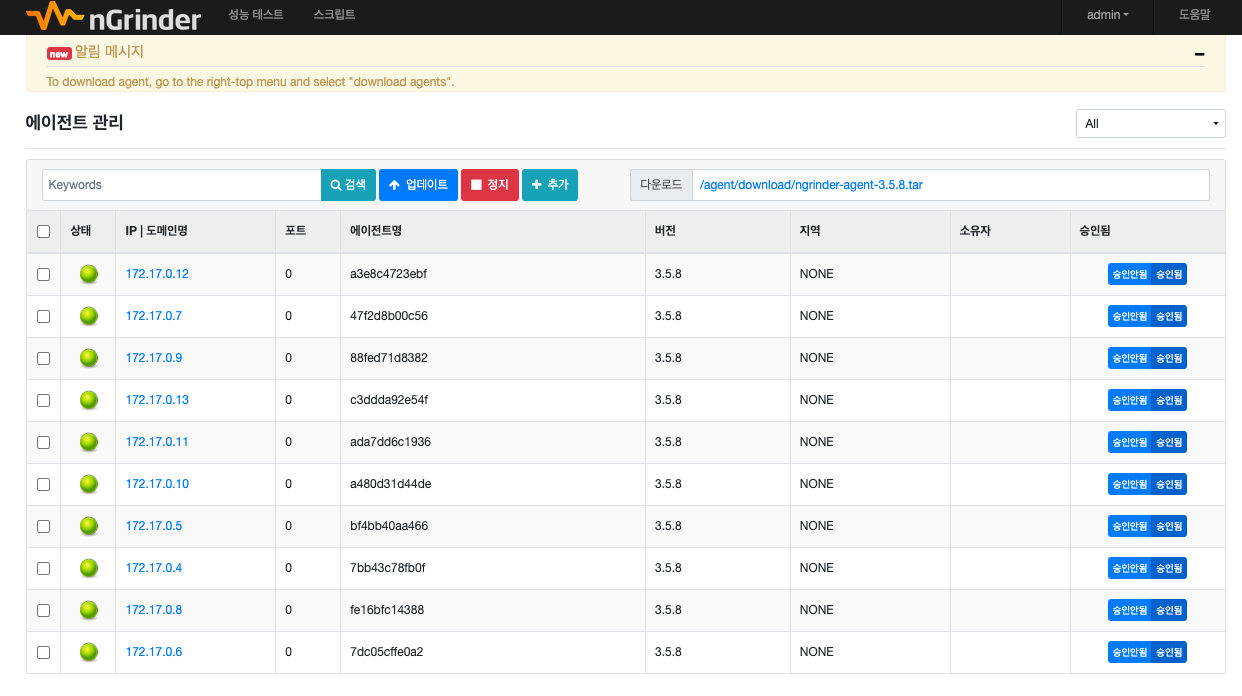Check the box for agent 172.17.0.8
1242x696 pixels.
[43, 610]
